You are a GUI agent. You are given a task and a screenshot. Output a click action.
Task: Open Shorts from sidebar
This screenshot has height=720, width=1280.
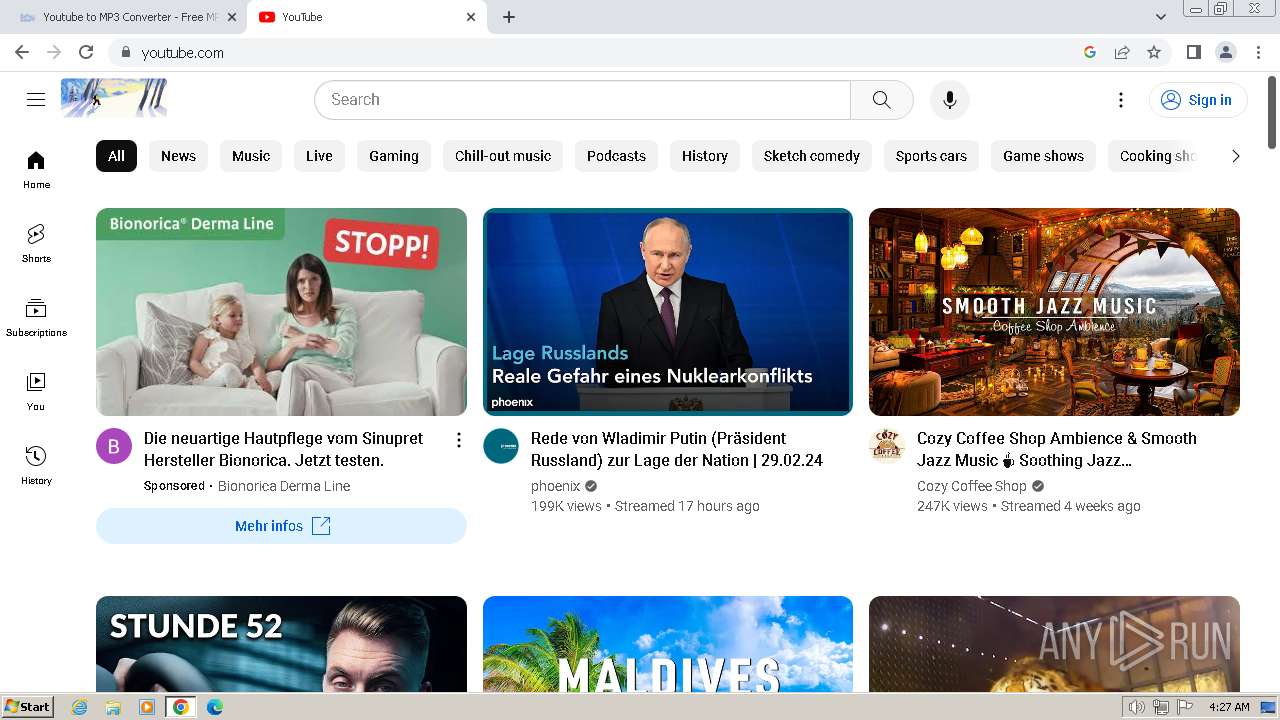(36, 243)
